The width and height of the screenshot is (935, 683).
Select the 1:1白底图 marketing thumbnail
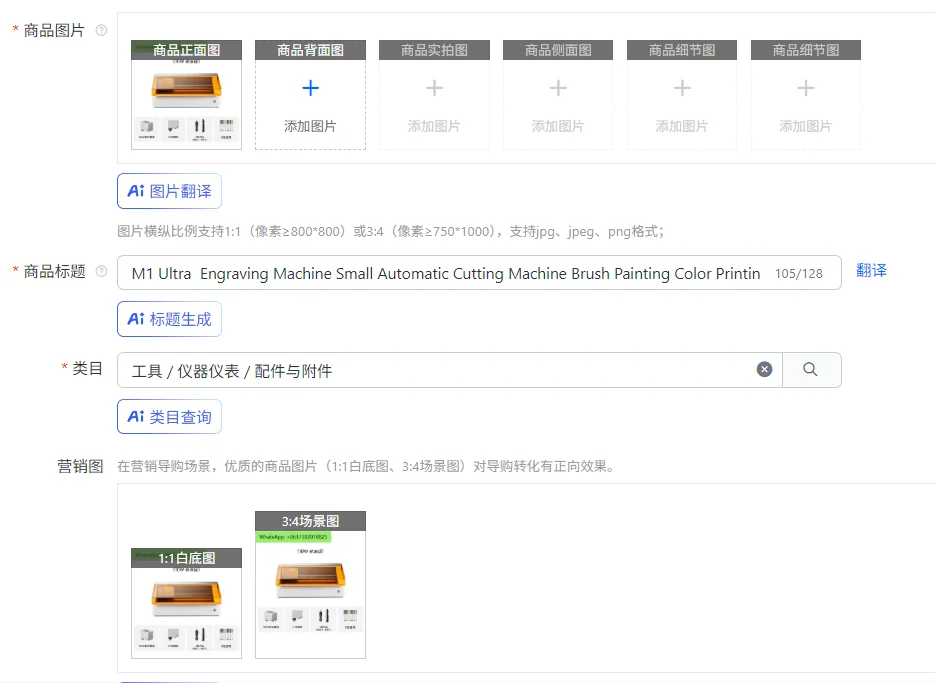(187, 603)
